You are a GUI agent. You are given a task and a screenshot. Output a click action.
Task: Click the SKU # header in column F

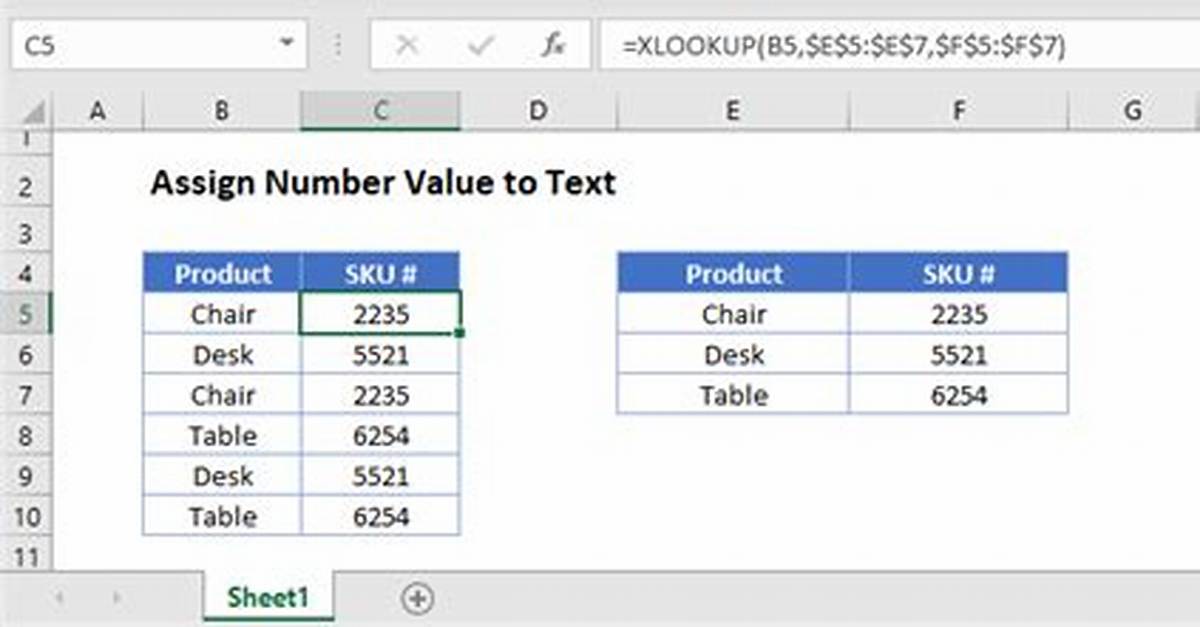(x=958, y=273)
